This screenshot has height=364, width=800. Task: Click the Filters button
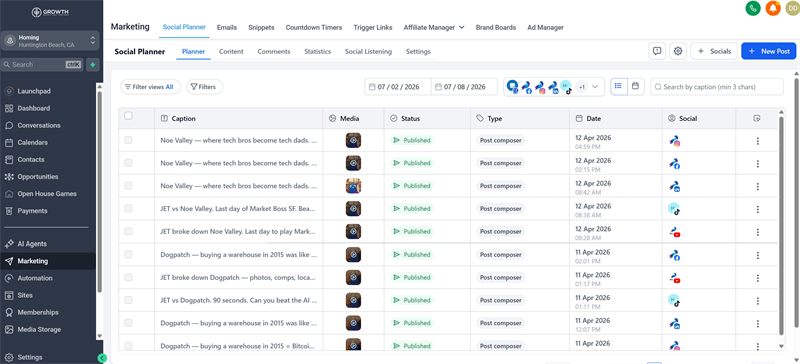tap(204, 87)
